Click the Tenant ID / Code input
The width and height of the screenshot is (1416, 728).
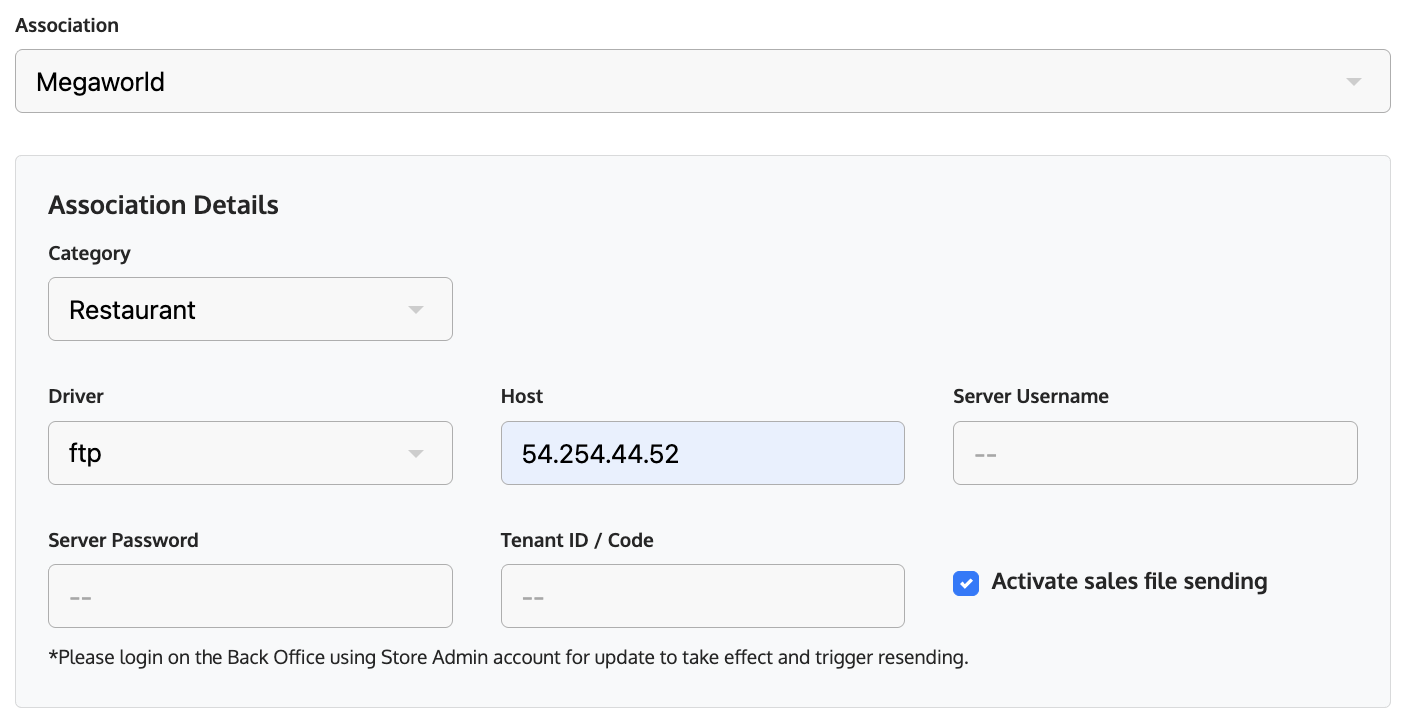702,596
